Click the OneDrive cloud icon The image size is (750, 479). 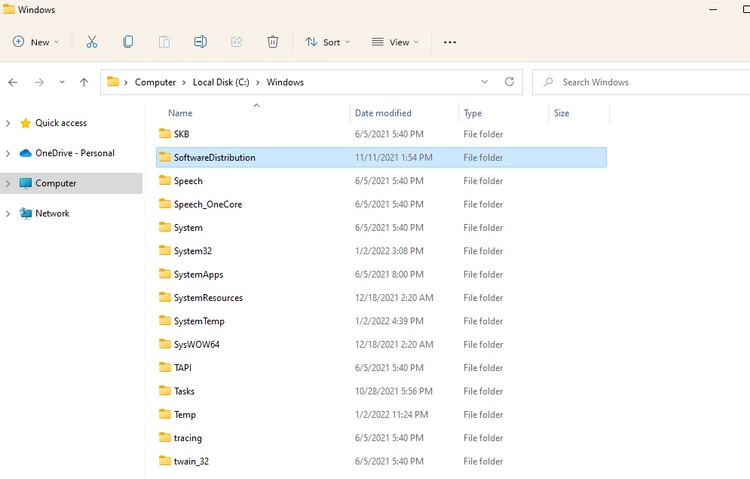tap(25, 153)
